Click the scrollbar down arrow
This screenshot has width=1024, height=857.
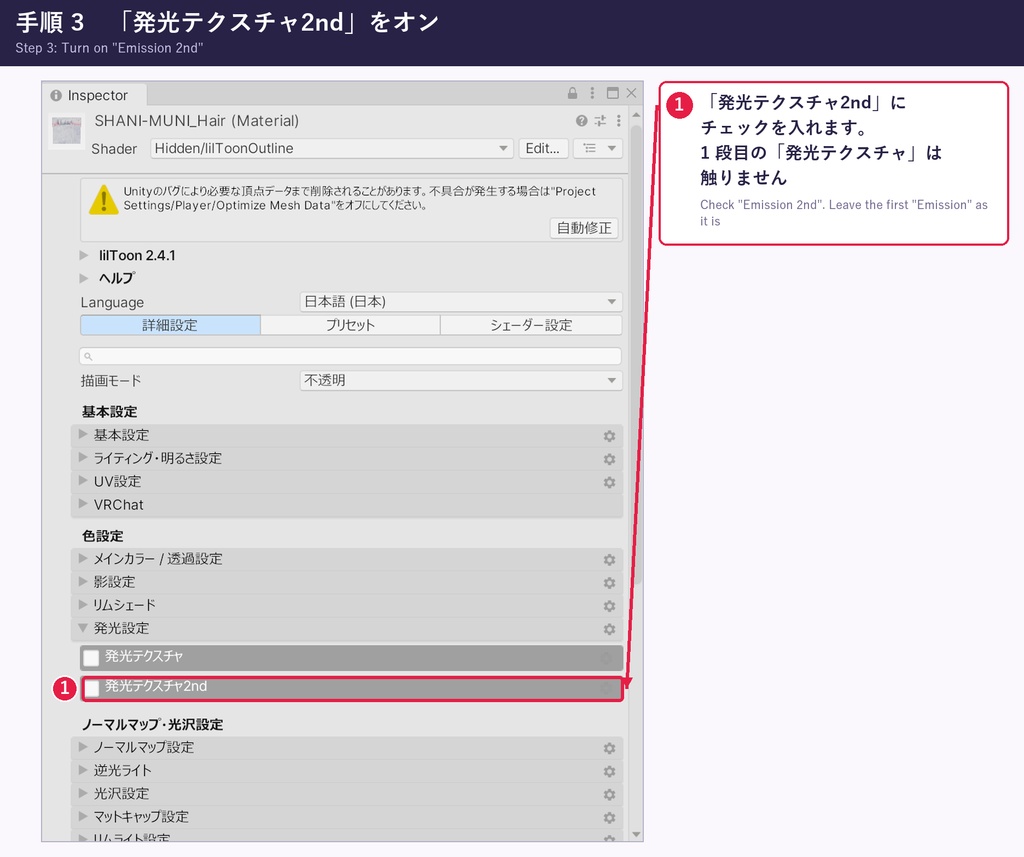click(636, 835)
